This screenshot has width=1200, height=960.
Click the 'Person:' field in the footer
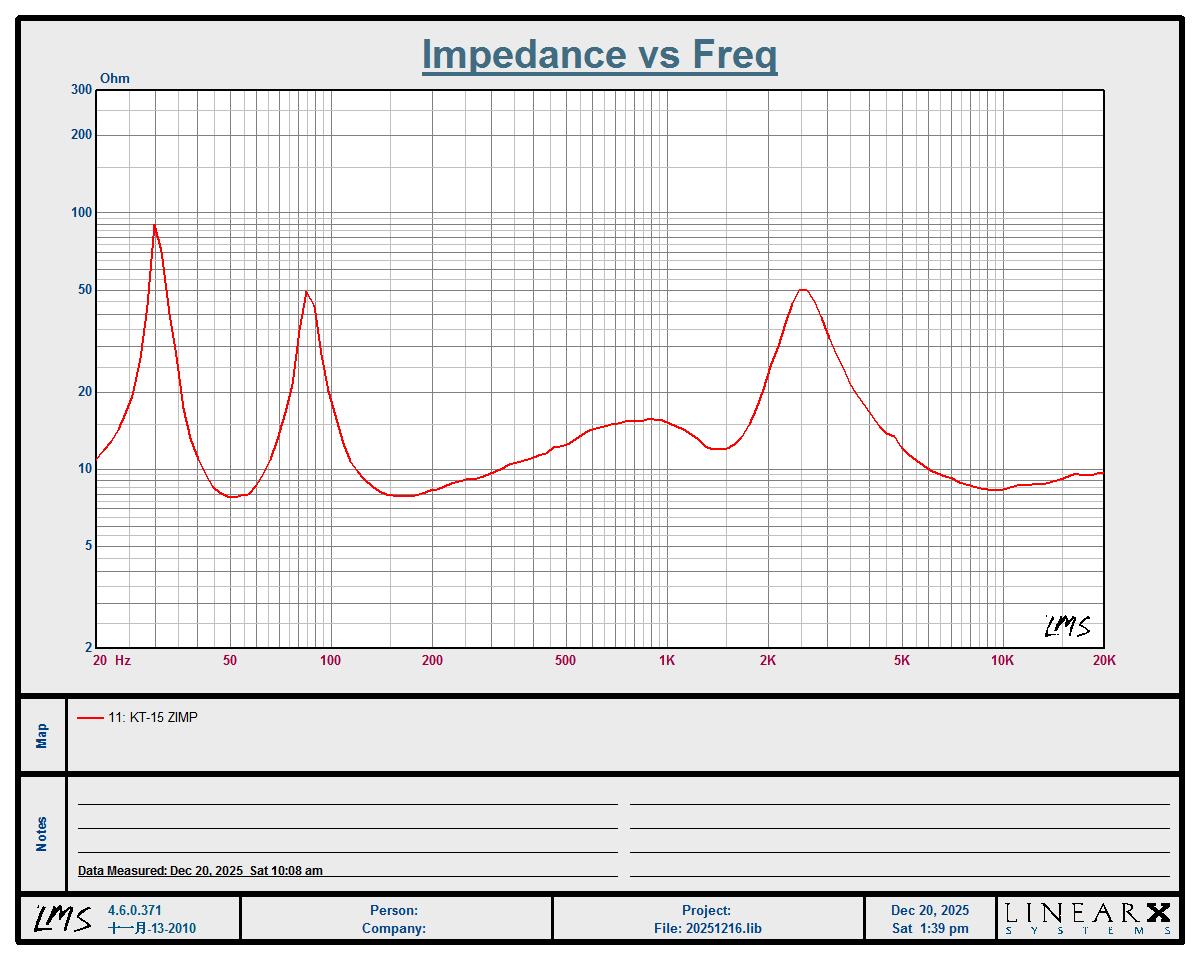(x=394, y=910)
